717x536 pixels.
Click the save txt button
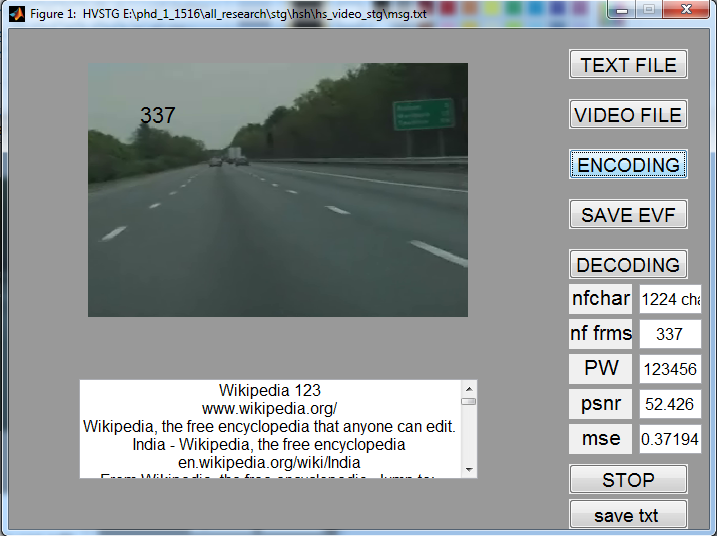pyautogui.click(x=628, y=515)
